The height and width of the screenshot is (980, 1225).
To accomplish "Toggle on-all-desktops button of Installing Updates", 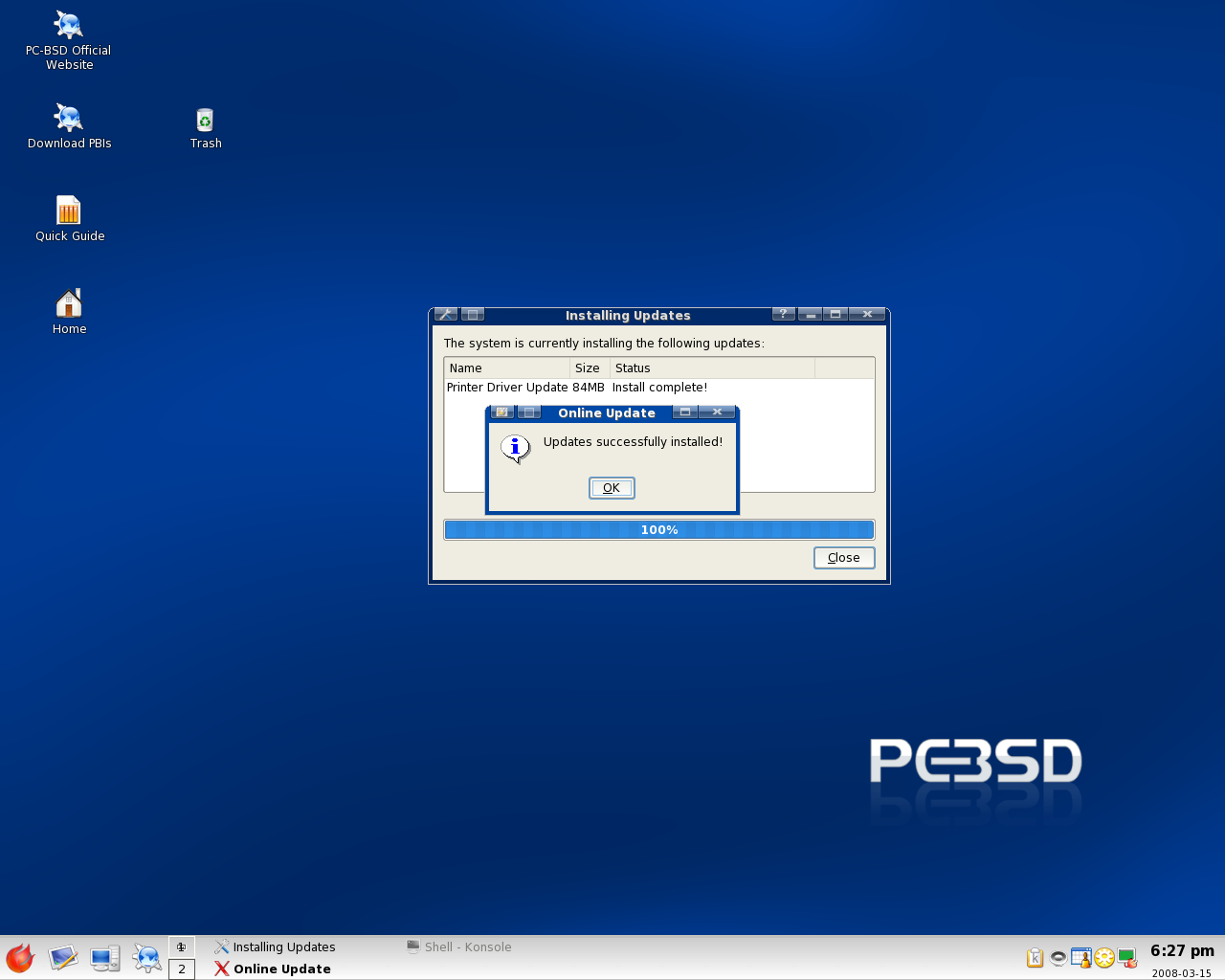I will [473, 315].
